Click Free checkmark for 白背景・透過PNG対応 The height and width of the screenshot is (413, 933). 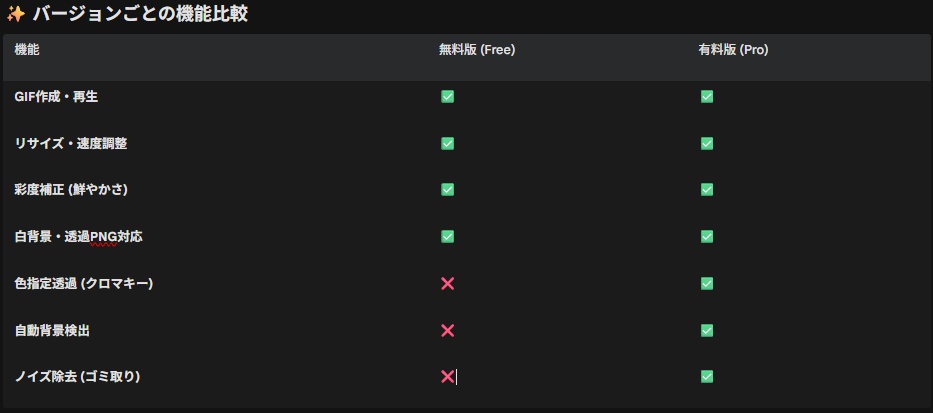click(447, 237)
